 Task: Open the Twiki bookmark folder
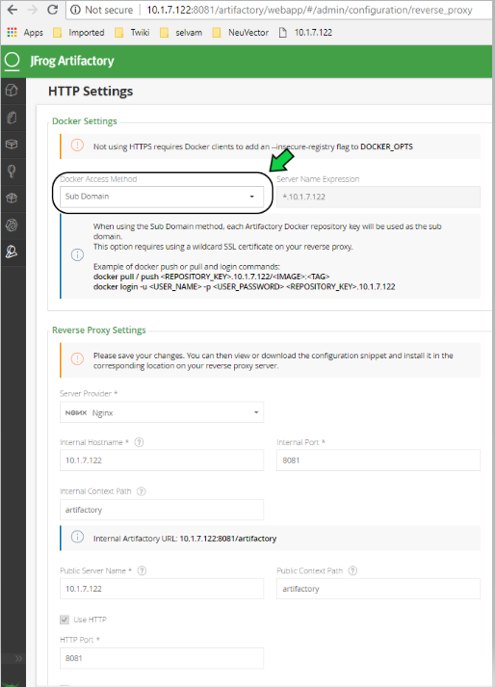tap(132, 32)
